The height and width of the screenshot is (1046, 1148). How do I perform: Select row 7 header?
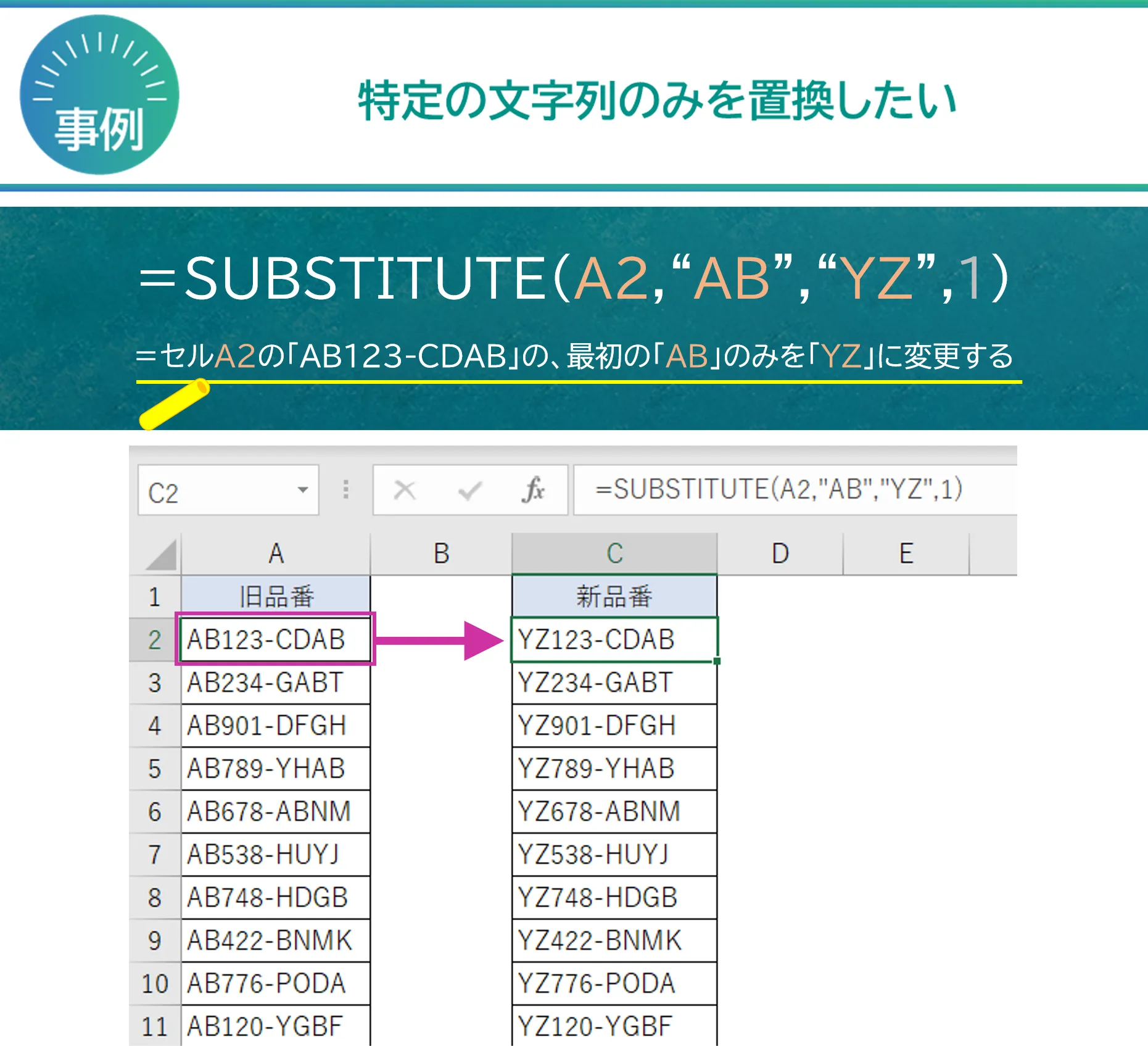[155, 855]
